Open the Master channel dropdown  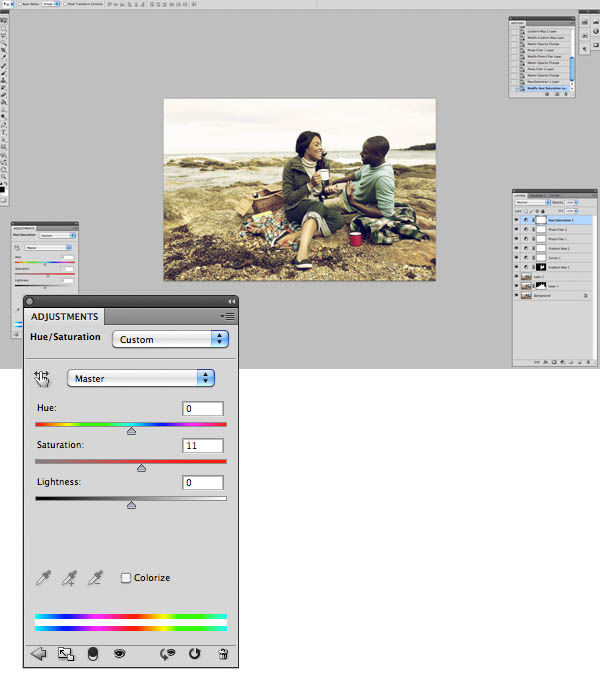point(141,378)
